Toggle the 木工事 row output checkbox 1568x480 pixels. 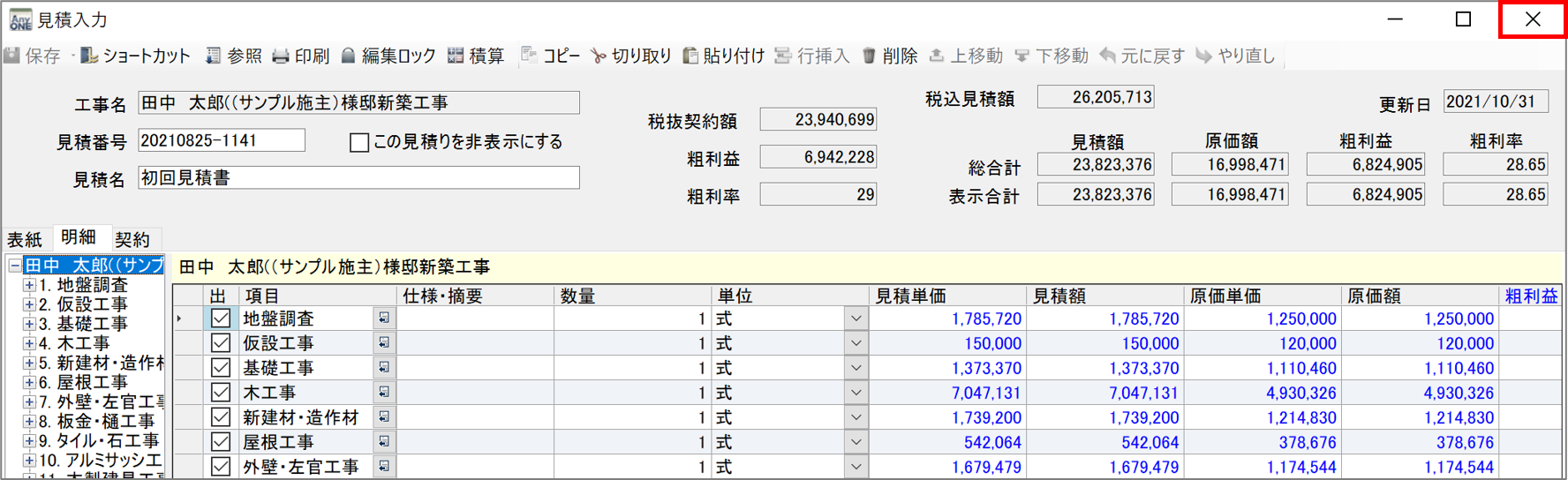(221, 393)
